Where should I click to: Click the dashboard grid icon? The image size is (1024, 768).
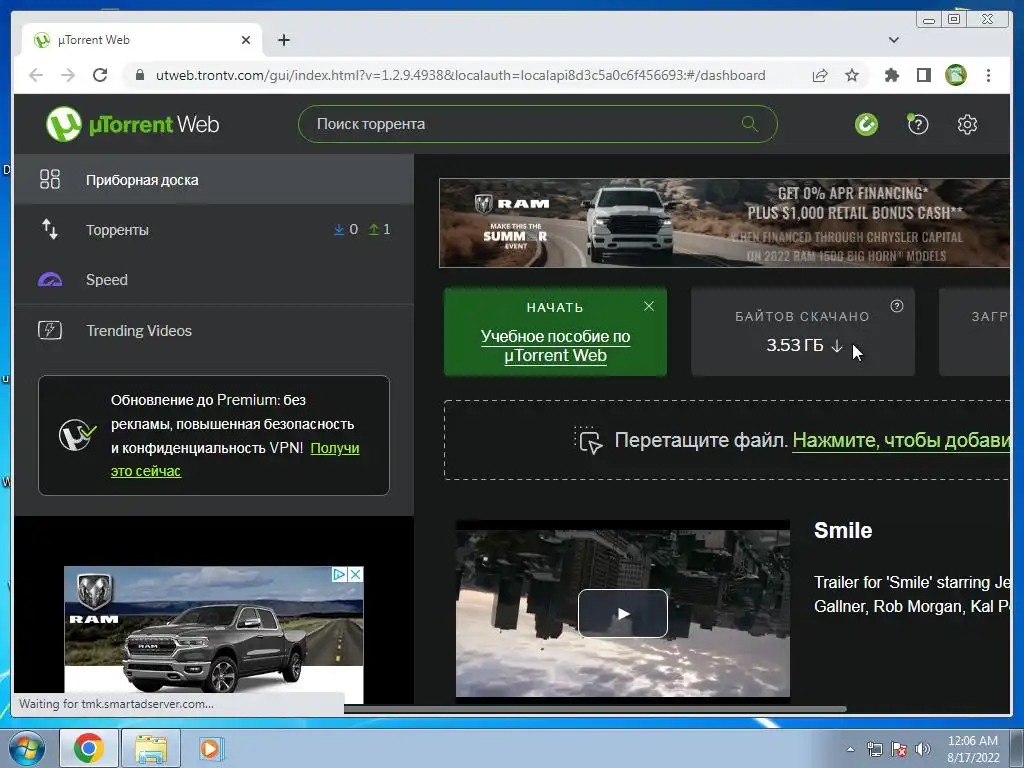(50, 179)
